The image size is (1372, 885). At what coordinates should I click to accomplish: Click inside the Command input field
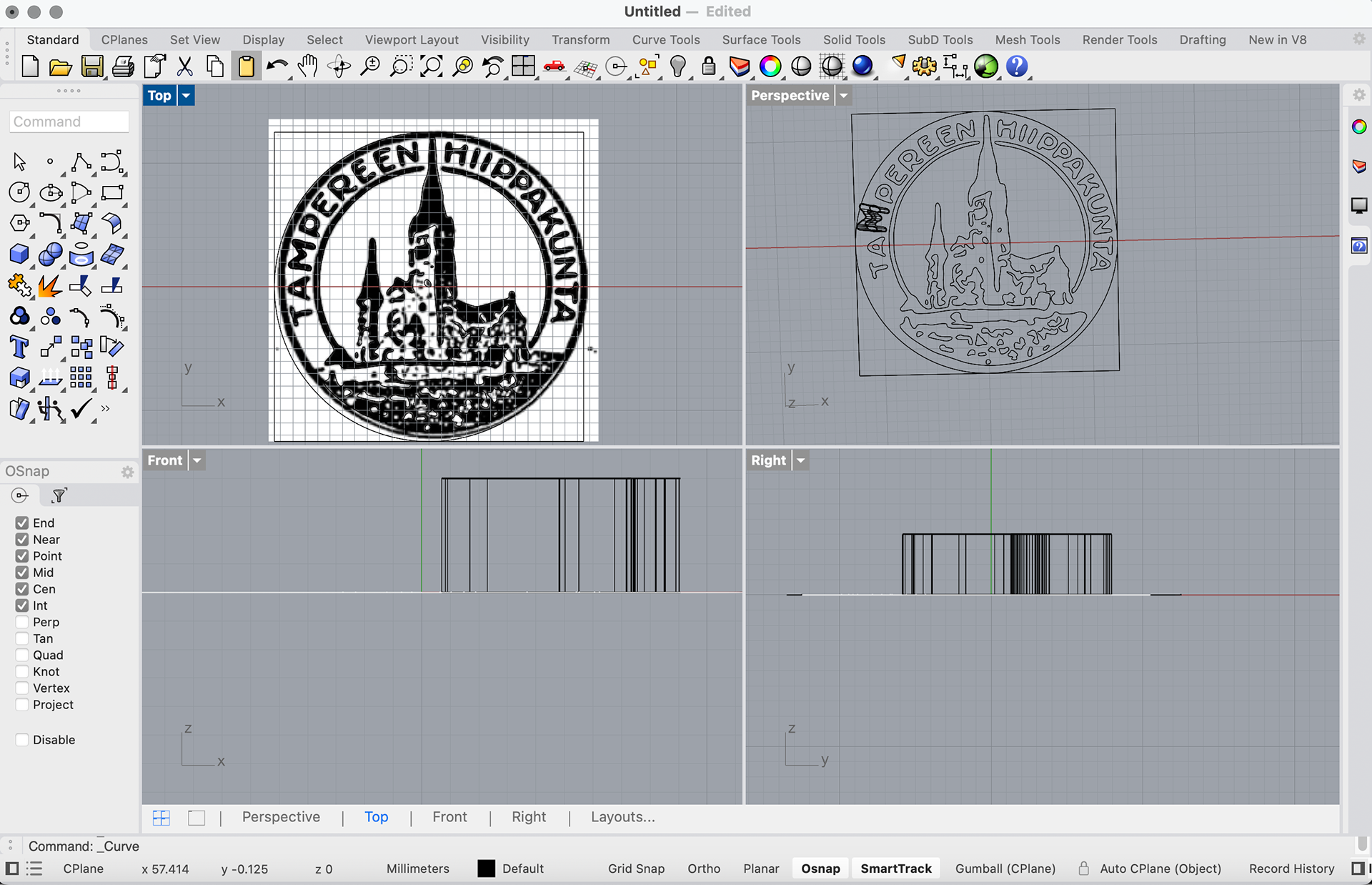(x=69, y=122)
